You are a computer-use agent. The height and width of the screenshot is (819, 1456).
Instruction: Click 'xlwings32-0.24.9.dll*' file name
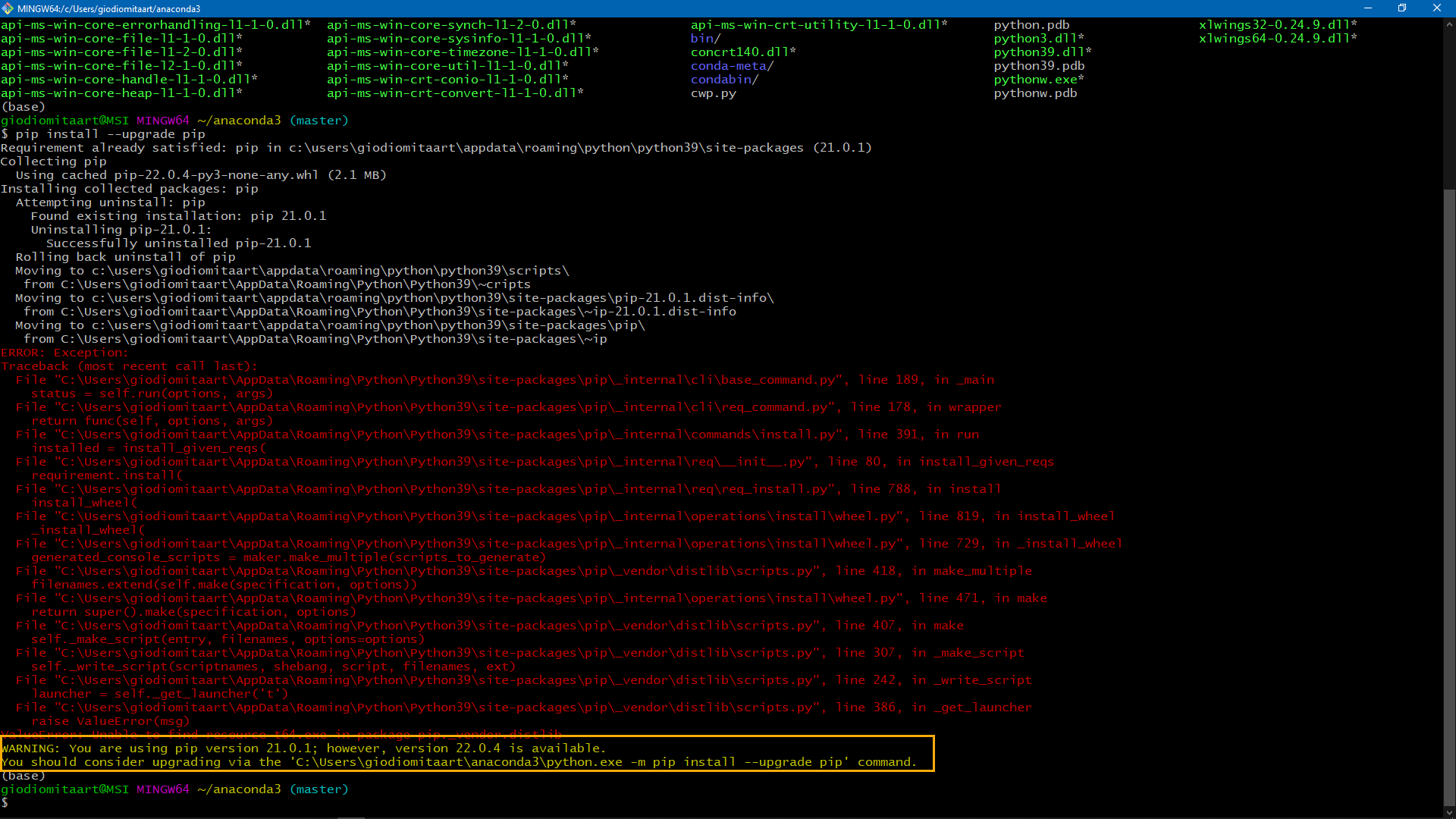pos(1279,25)
